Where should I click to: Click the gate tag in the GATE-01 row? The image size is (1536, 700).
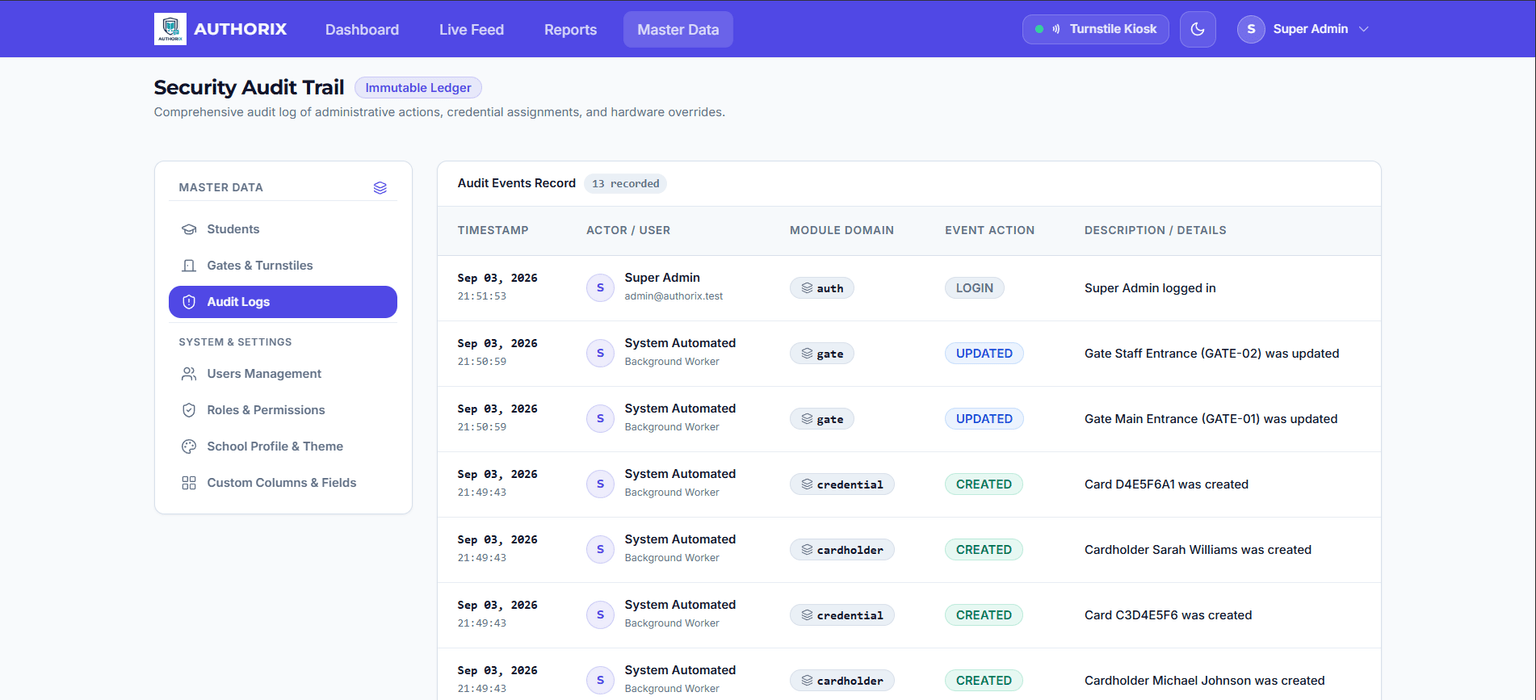click(822, 419)
